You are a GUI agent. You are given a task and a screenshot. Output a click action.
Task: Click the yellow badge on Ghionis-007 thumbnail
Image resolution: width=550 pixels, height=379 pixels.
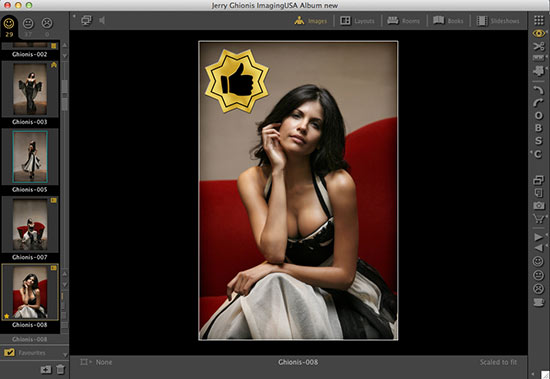click(x=53, y=200)
